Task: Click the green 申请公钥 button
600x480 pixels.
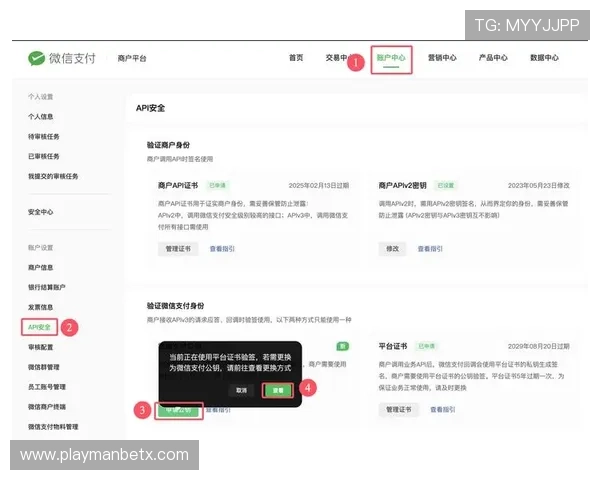Action: pyautogui.click(x=179, y=411)
